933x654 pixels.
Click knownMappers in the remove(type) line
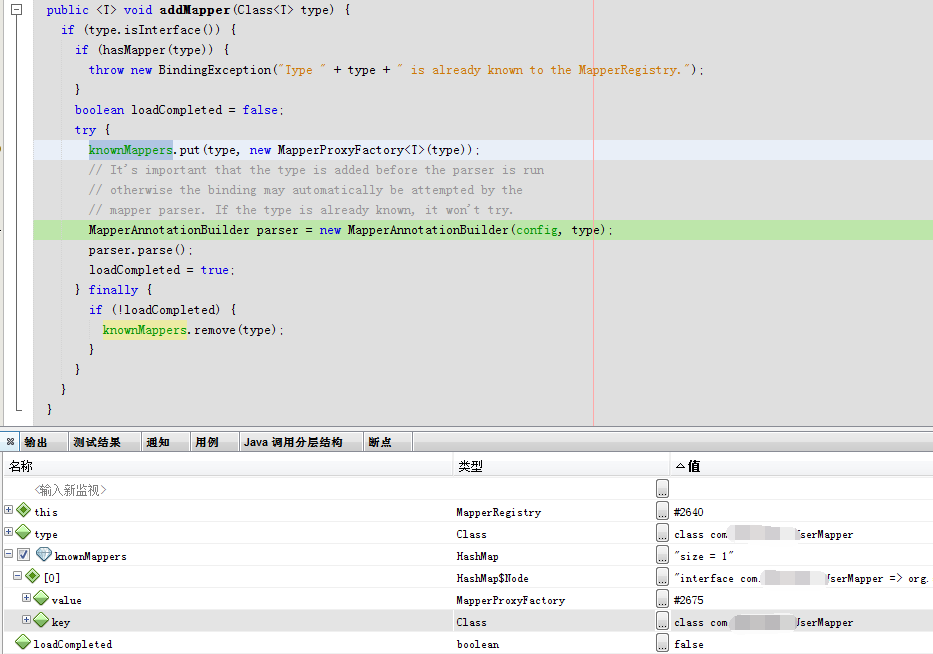[145, 330]
